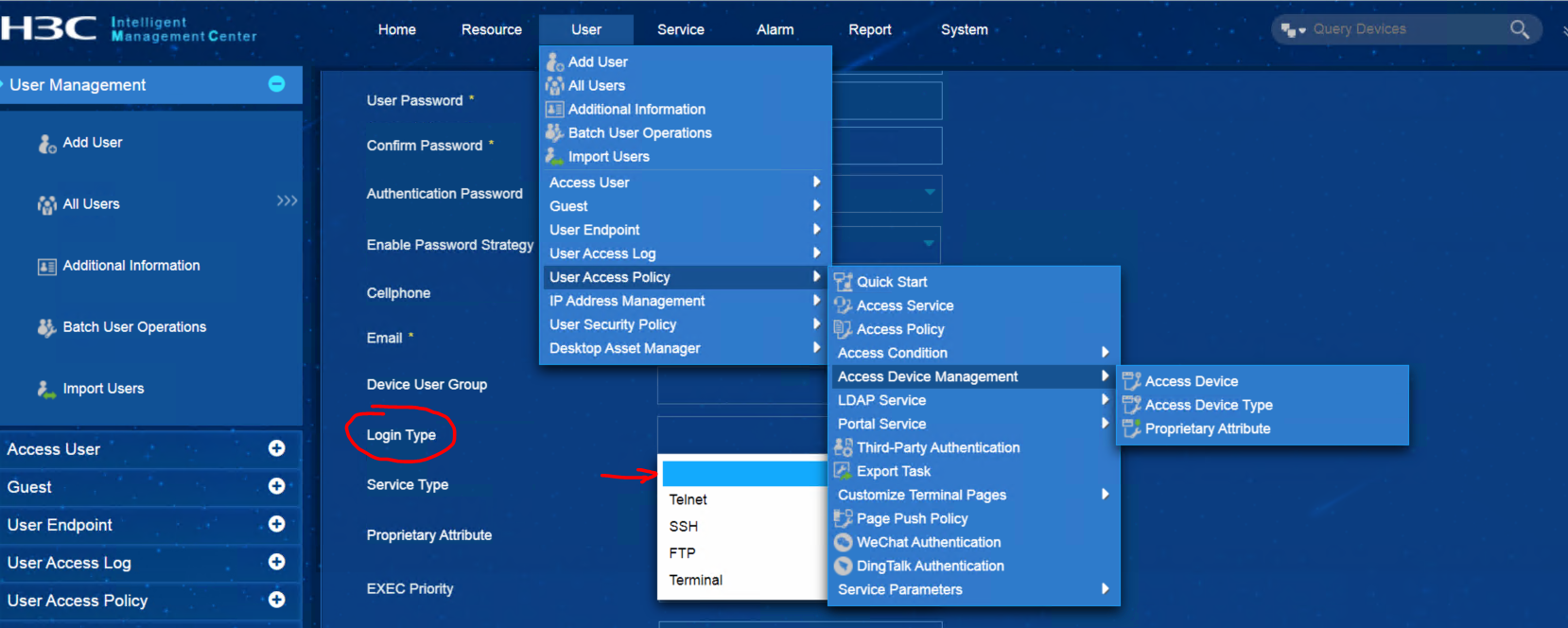1568x628 pixels.
Task: Click the Add User icon in sidebar
Action: pos(47,144)
